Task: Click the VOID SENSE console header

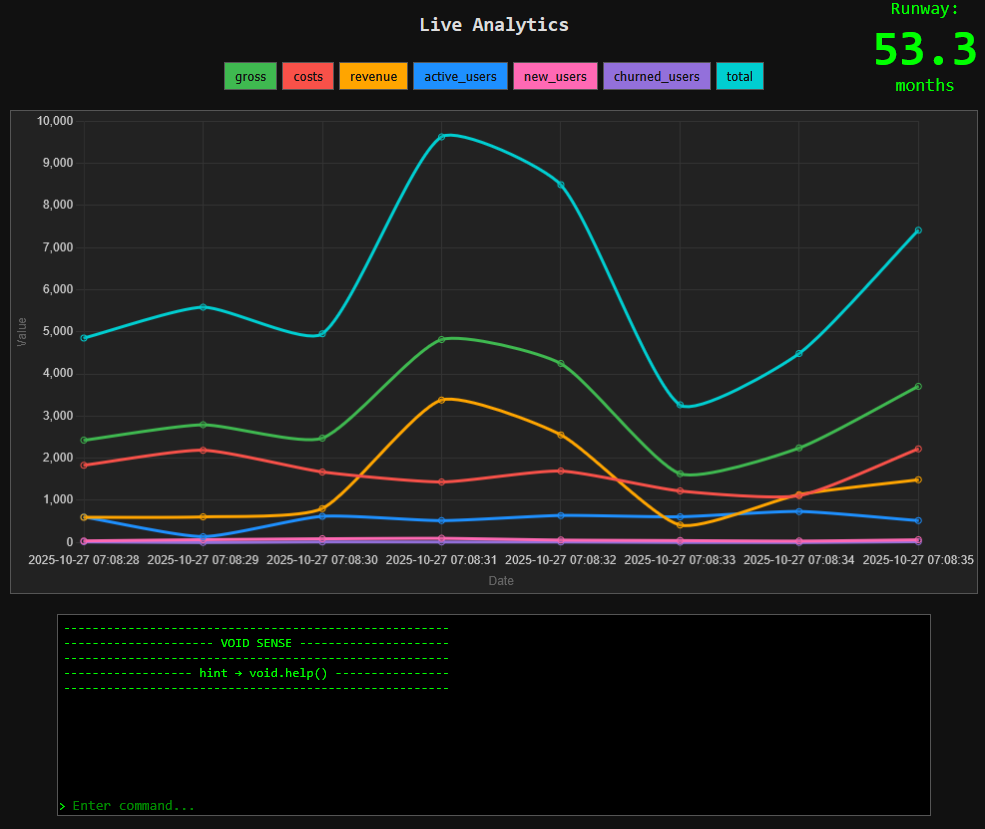Action: point(256,642)
